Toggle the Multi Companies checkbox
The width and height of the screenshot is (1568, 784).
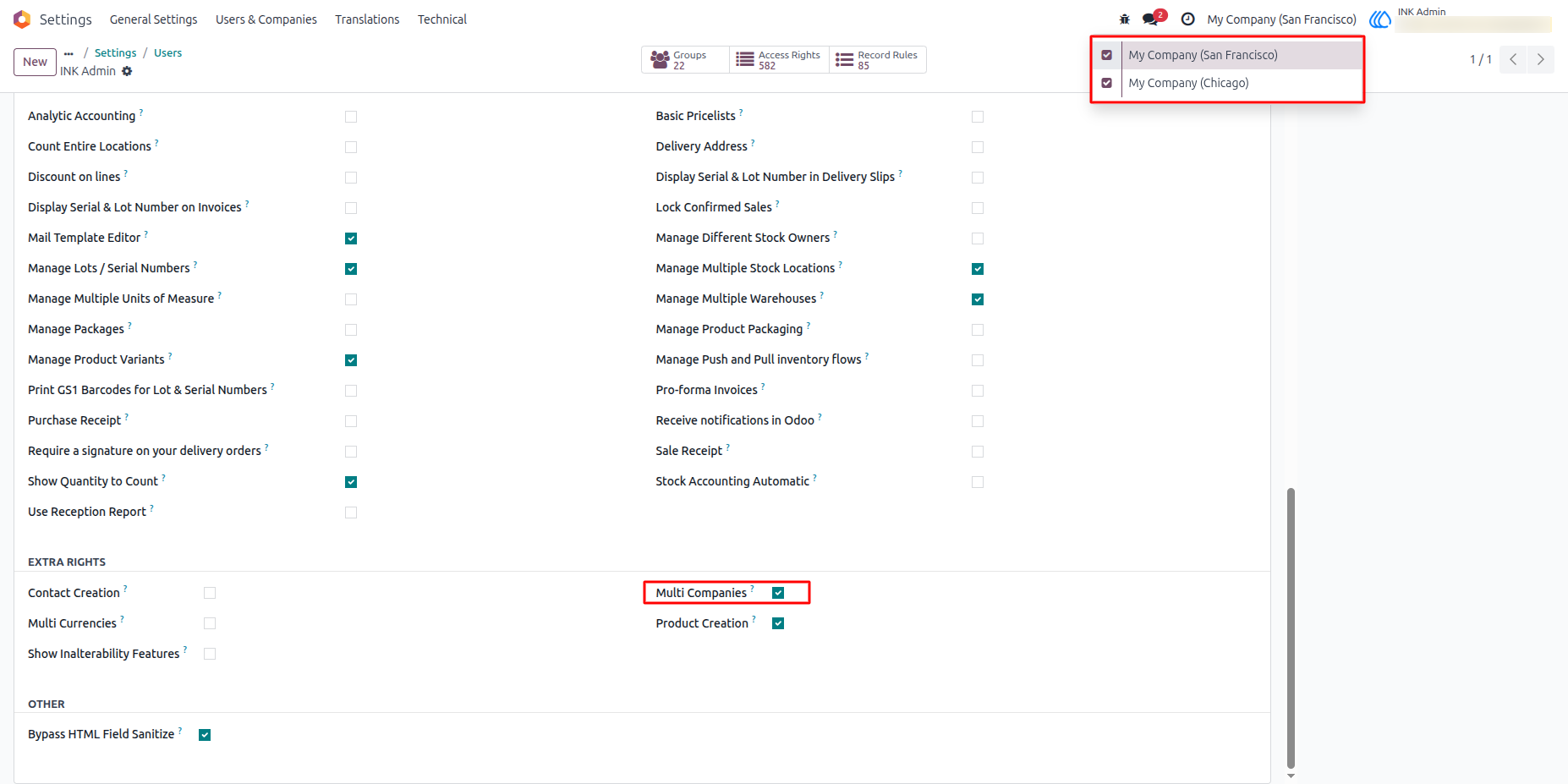[x=778, y=593]
